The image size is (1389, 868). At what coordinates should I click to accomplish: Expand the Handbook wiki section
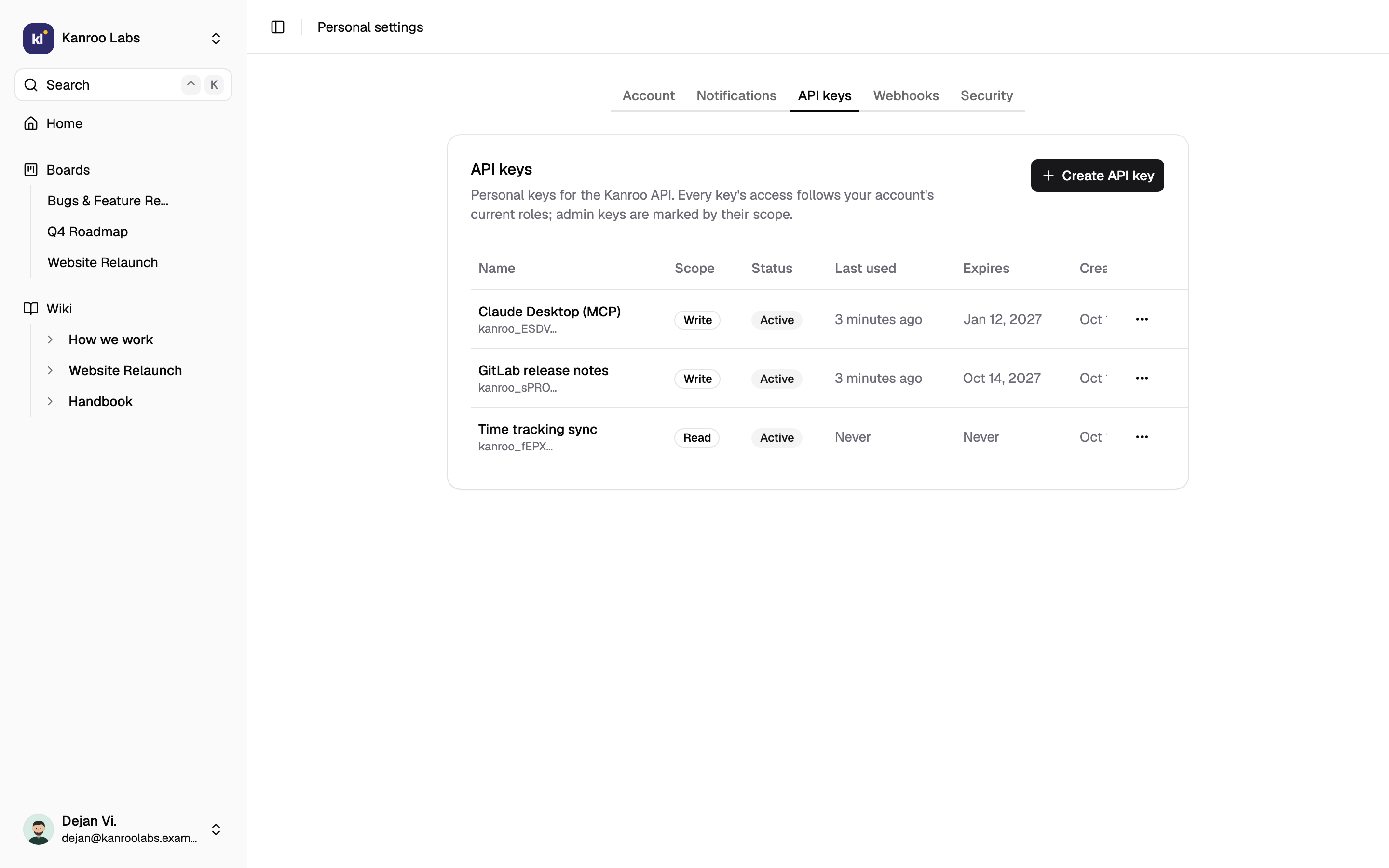[x=50, y=401]
